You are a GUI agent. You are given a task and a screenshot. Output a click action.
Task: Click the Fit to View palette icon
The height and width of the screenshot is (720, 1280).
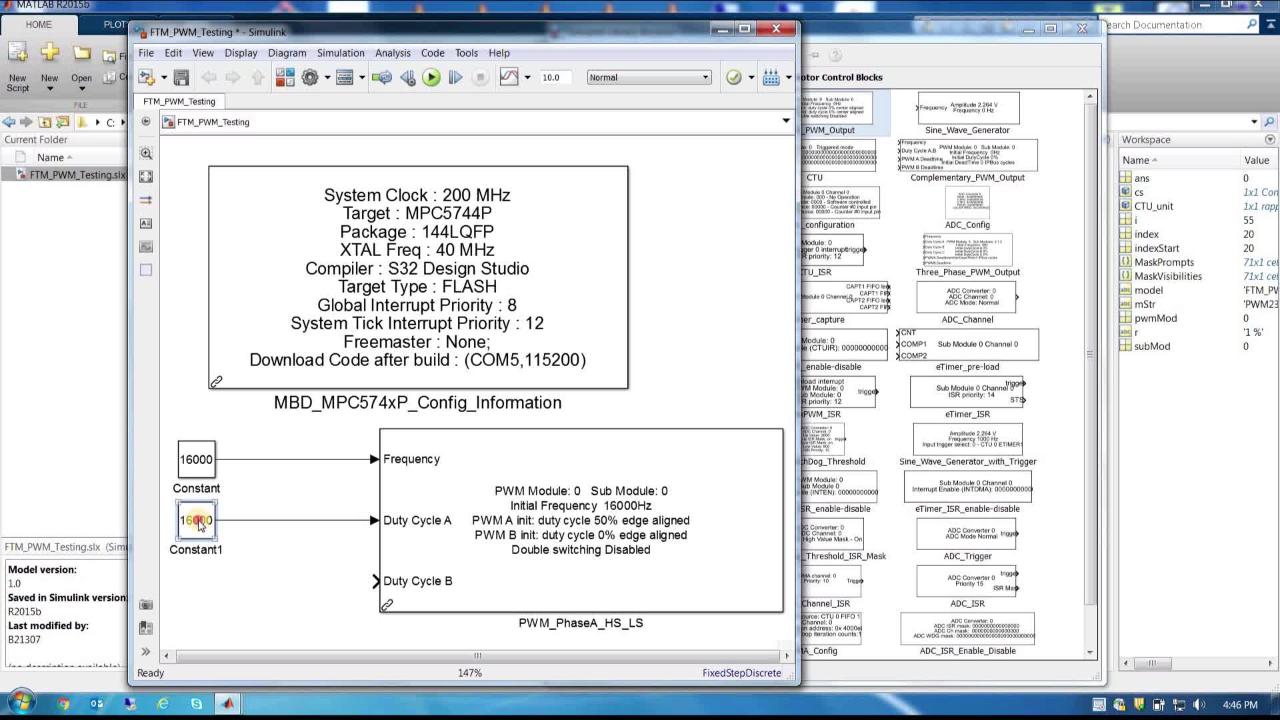point(146,177)
